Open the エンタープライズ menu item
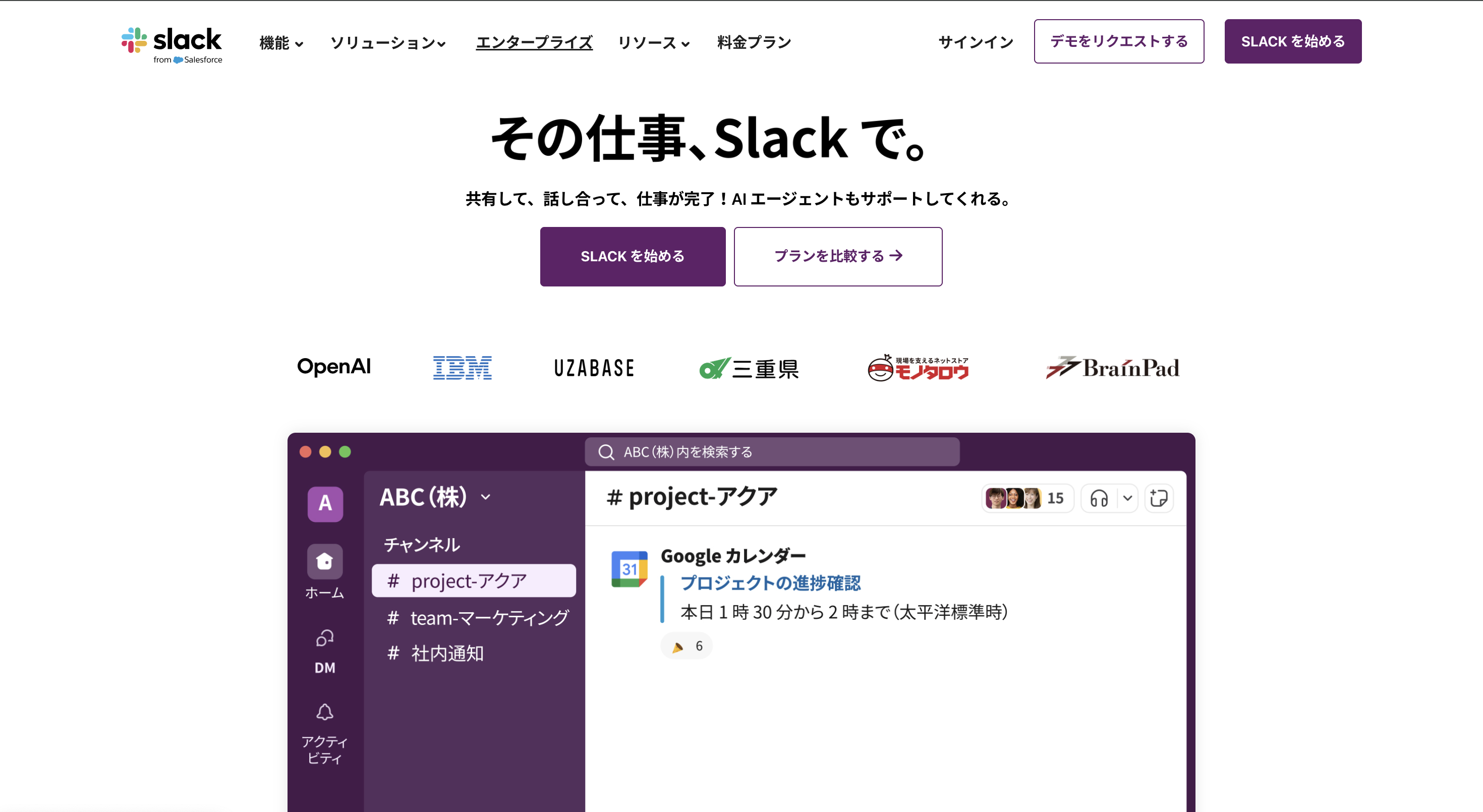 click(534, 42)
